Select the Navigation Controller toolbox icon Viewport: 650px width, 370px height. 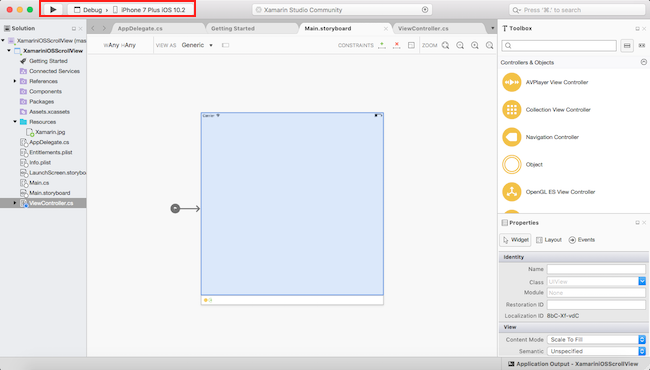coord(512,137)
